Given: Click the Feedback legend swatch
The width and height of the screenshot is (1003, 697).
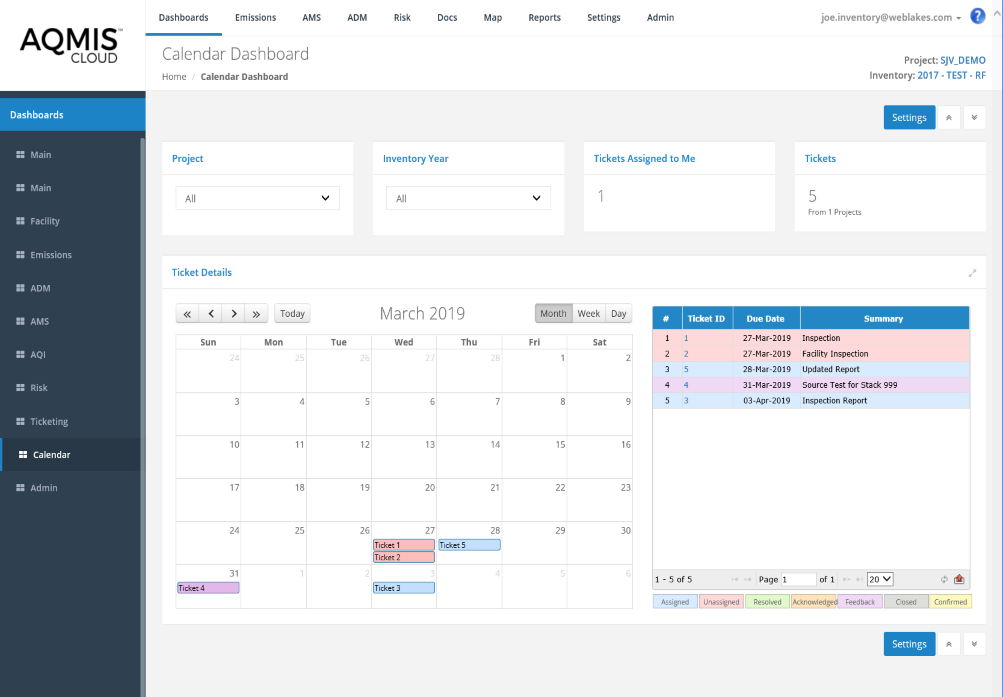Looking at the screenshot, I should (x=860, y=602).
